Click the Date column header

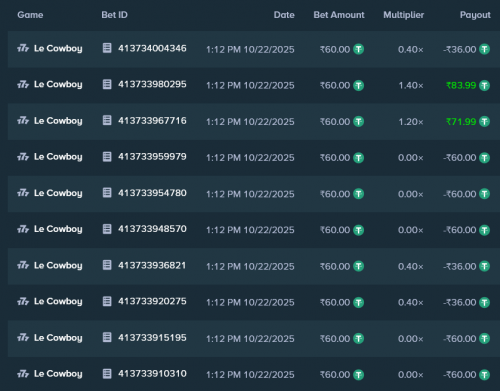point(284,15)
